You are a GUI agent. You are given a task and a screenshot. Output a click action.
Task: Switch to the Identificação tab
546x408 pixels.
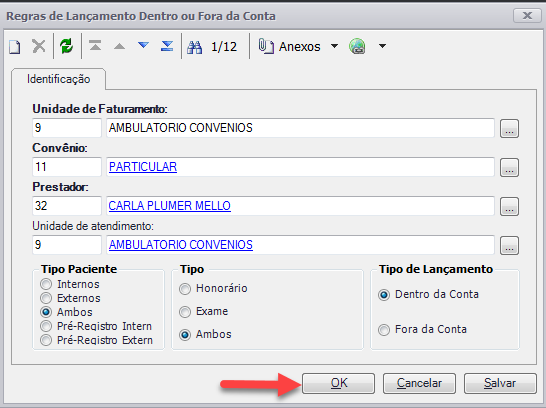(58, 79)
